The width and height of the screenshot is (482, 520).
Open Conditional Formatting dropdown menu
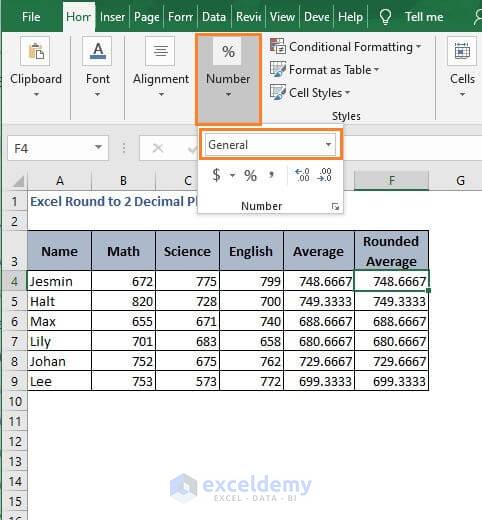[x=418, y=46]
